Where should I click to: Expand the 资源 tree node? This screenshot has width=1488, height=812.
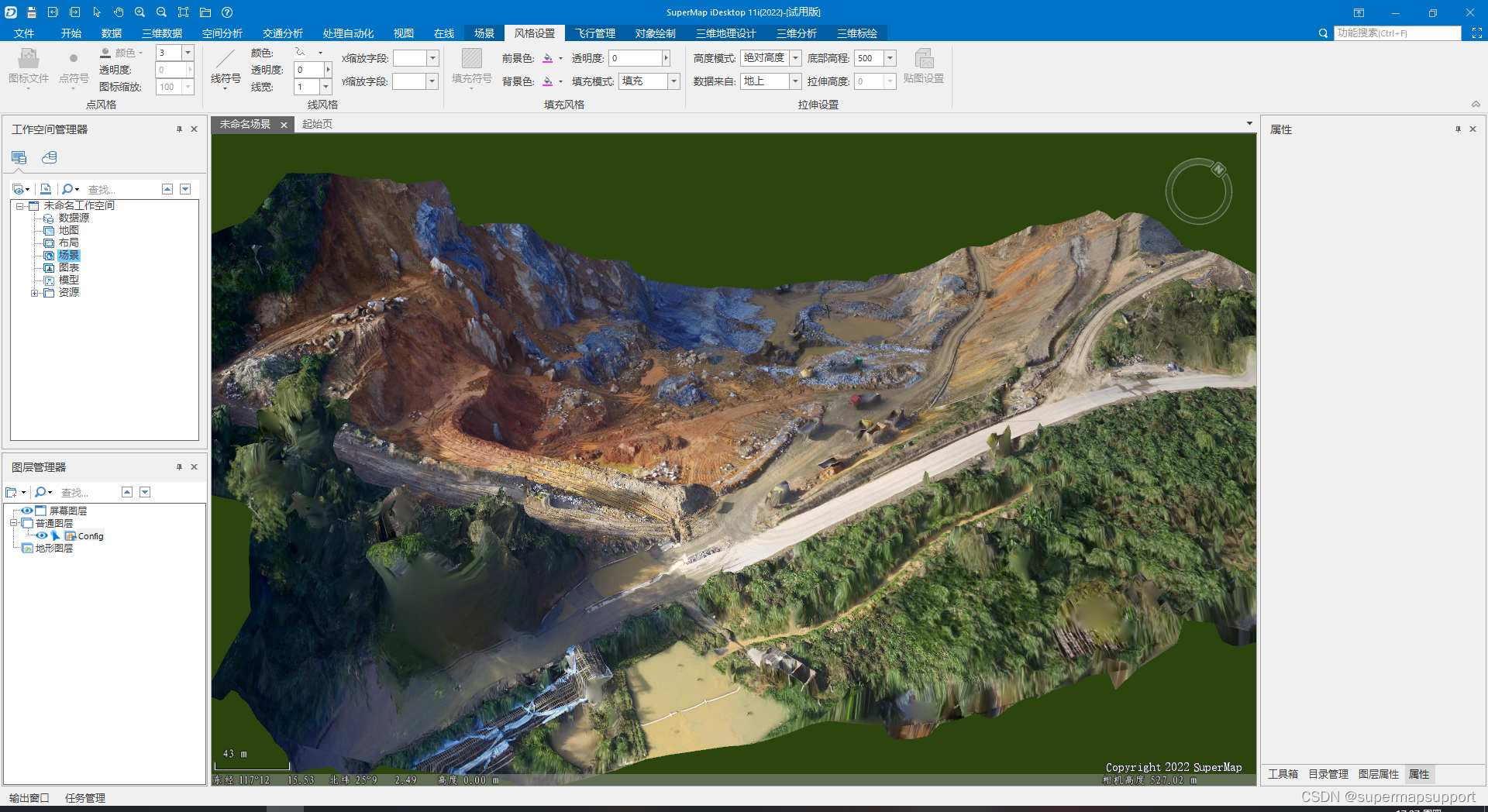coord(34,293)
